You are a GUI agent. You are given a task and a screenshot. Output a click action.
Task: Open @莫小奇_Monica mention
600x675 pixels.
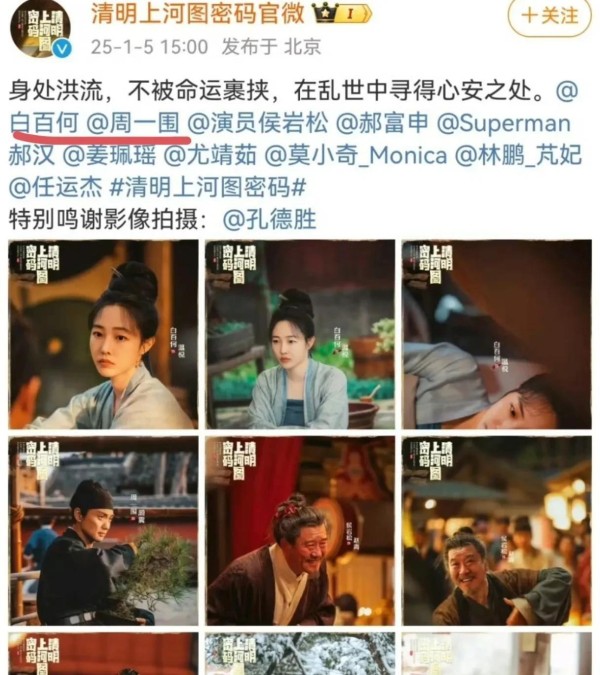356,155
